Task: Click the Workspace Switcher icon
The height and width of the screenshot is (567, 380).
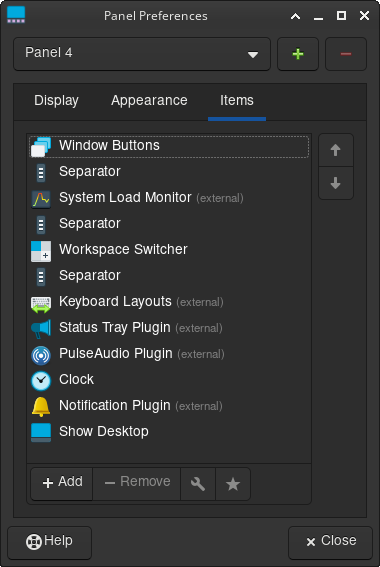Action: [x=41, y=251]
